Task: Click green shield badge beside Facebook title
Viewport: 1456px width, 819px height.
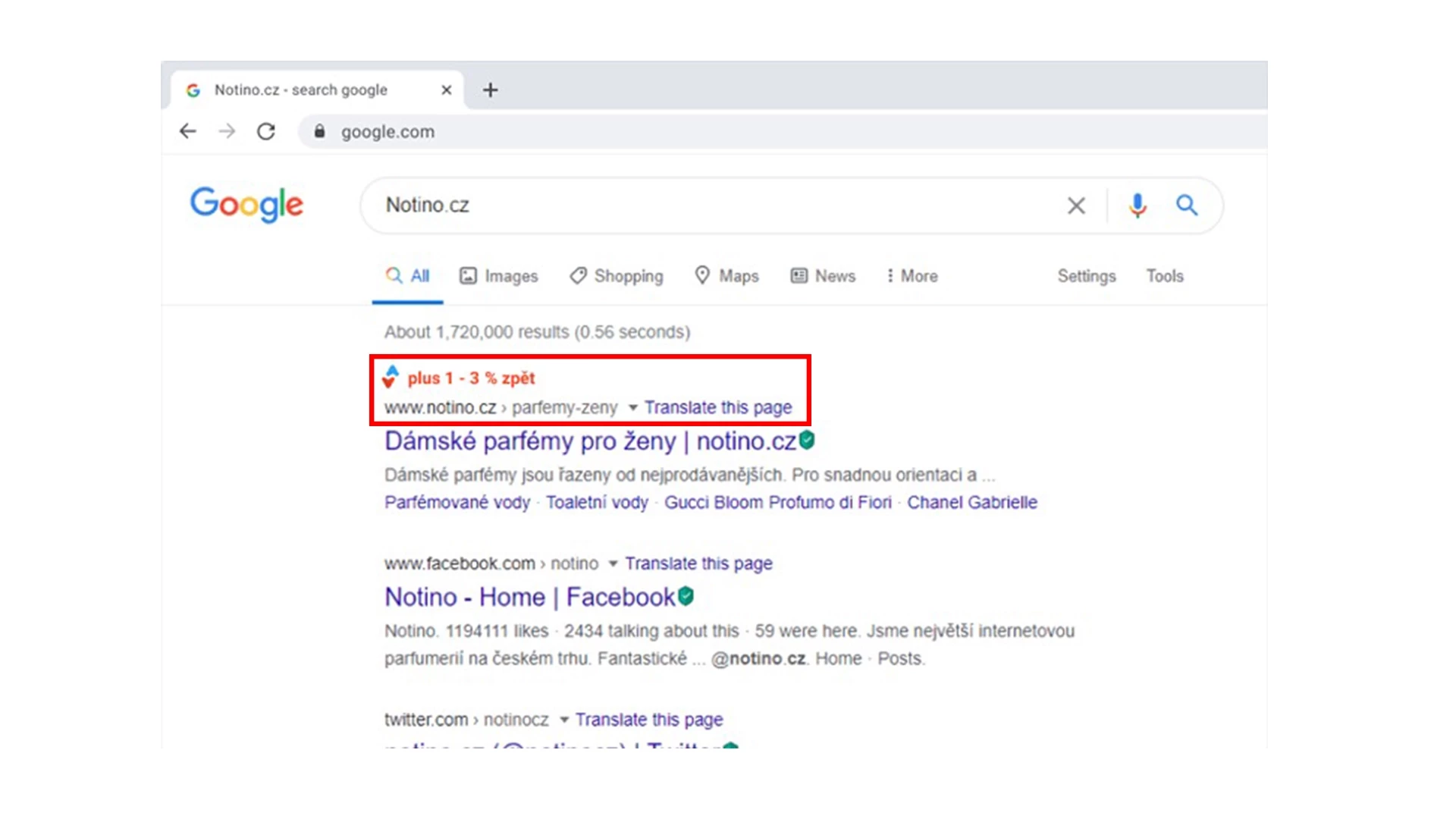Action: (x=686, y=596)
